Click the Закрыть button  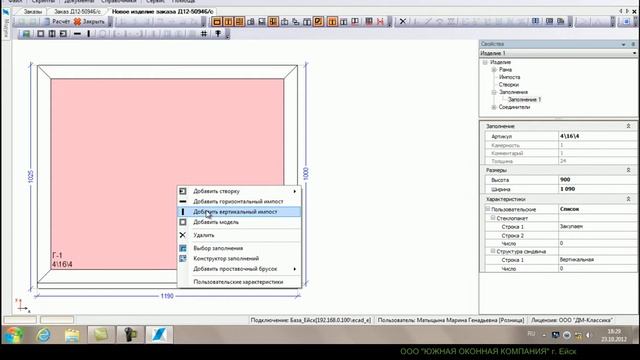tap(89, 21)
